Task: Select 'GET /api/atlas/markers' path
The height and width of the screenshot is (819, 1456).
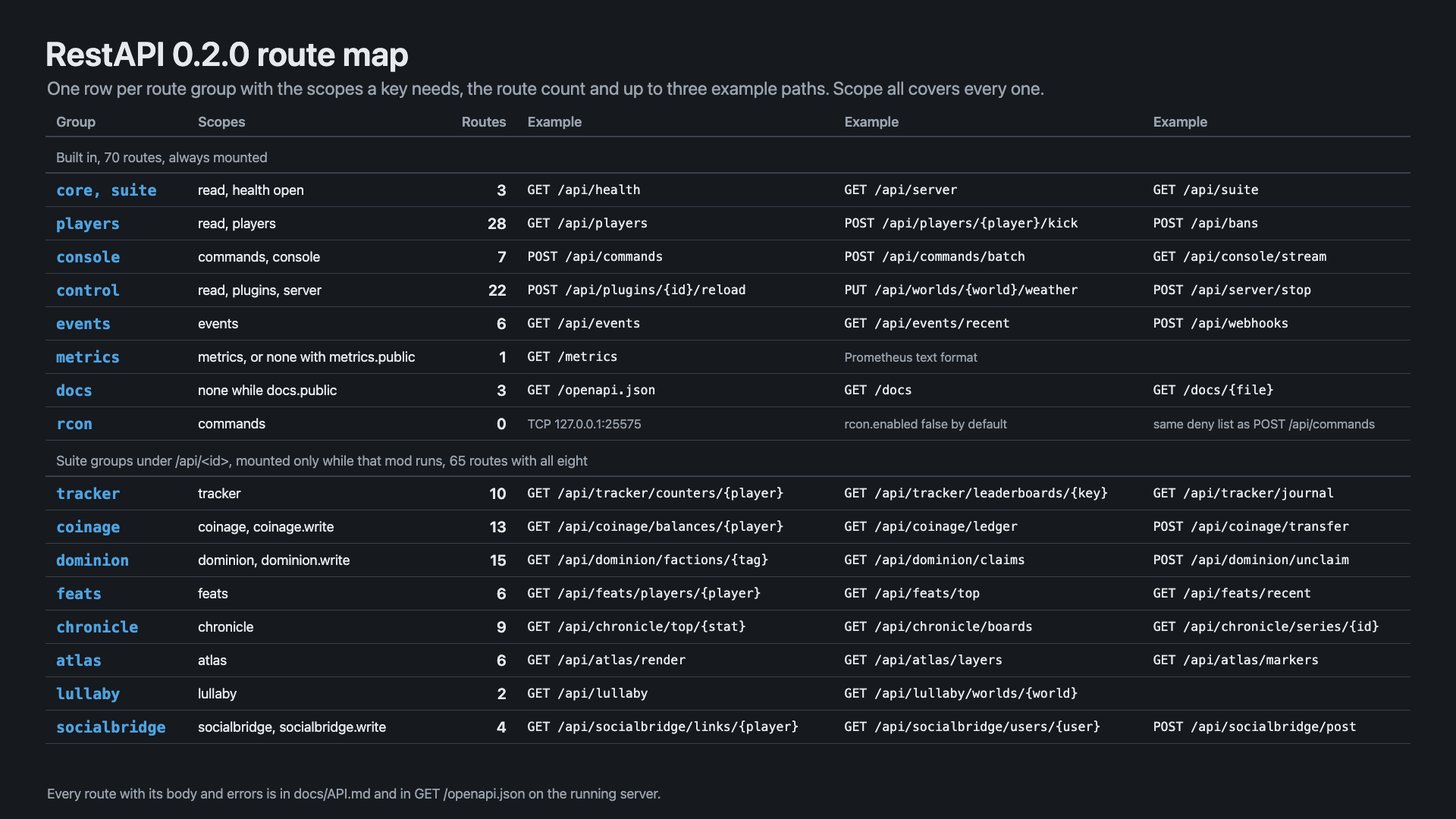Action: (1236, 660)
